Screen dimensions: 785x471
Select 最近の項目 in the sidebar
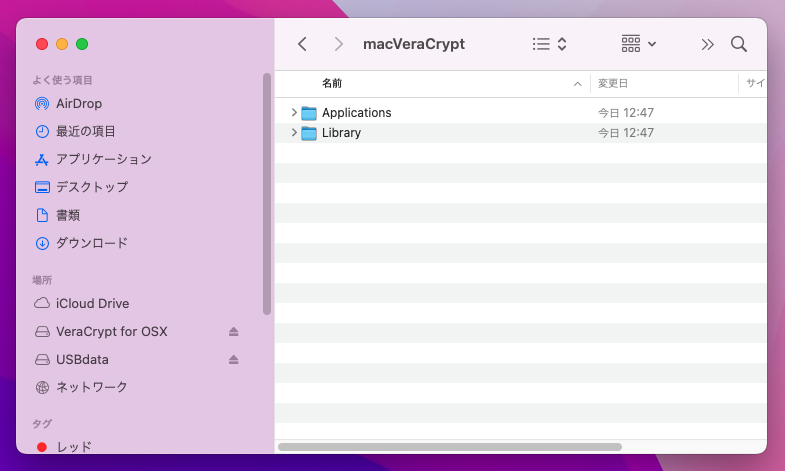coord(86,131)
